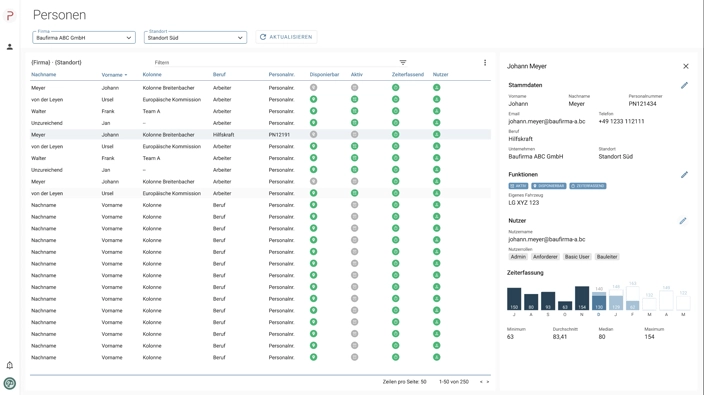Sort by the Kolonne column header
This screenshot has width=704, height=395.
click(x=152, y=75)
